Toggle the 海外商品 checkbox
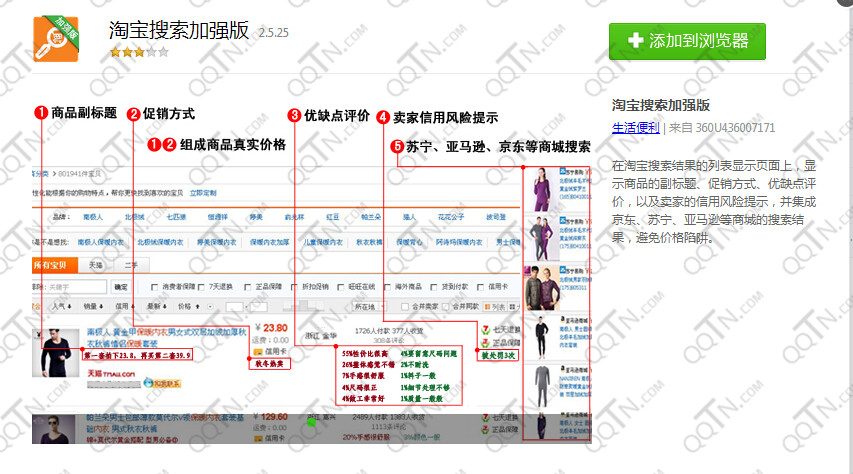The height and width of the screenshot is (474, 853). (x=387, y=287)
